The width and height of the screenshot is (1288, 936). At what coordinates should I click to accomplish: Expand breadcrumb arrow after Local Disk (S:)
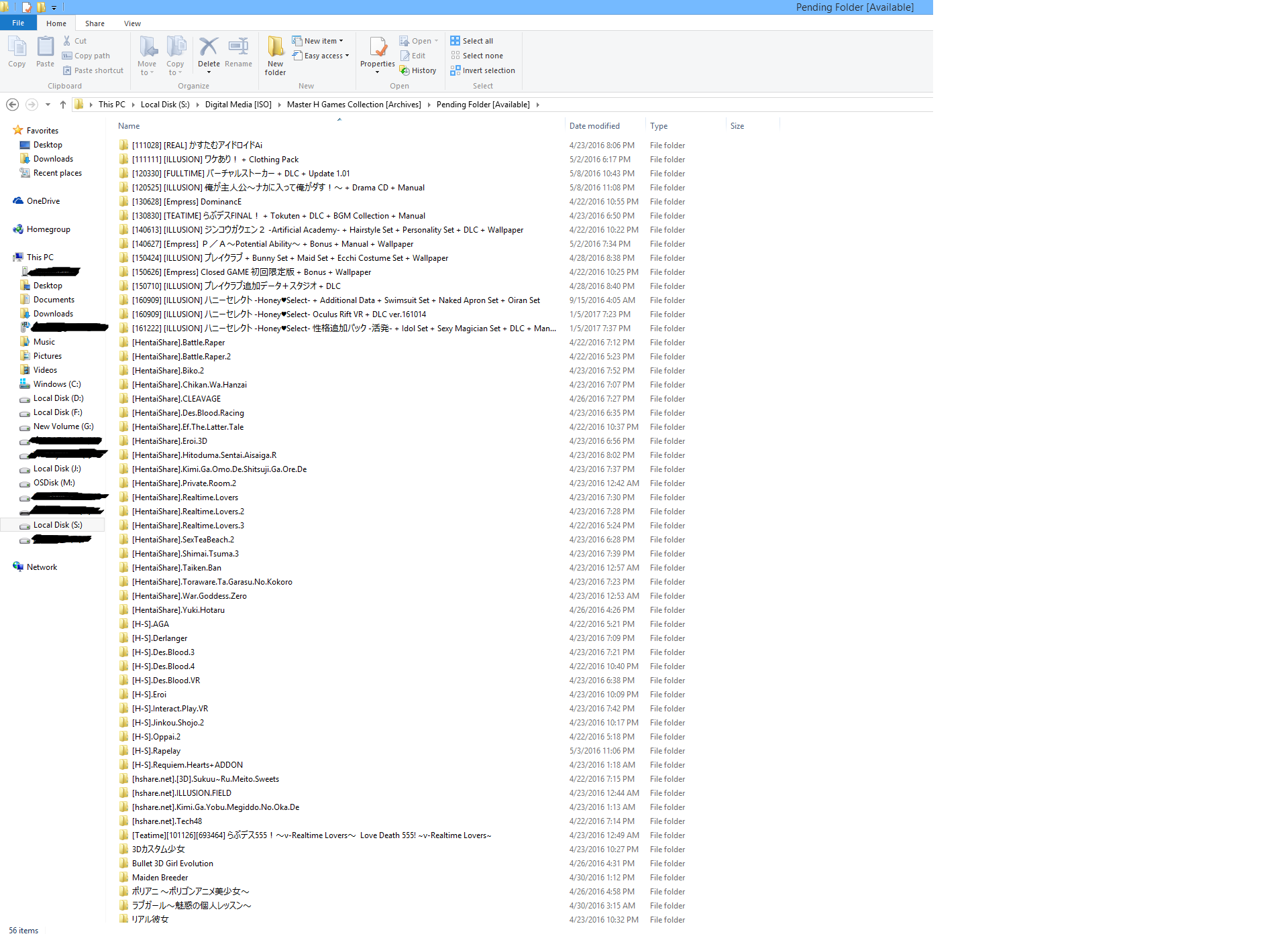coord(197,105)
